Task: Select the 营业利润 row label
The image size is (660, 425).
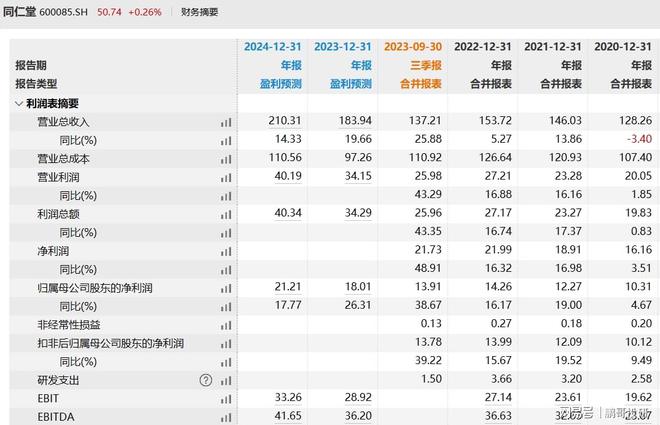Action: [x=59, y=178]
